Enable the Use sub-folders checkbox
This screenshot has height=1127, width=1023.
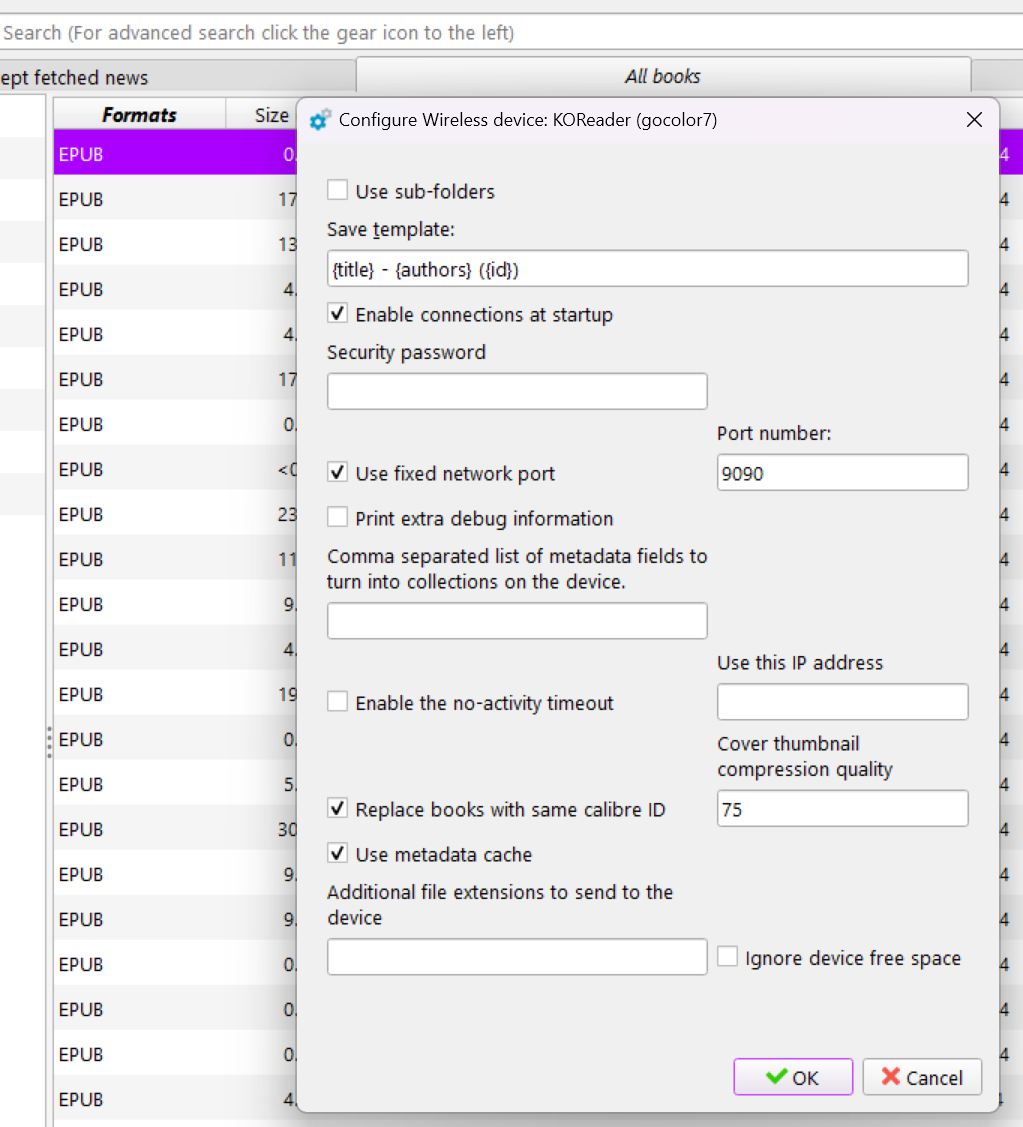point(338,191)
